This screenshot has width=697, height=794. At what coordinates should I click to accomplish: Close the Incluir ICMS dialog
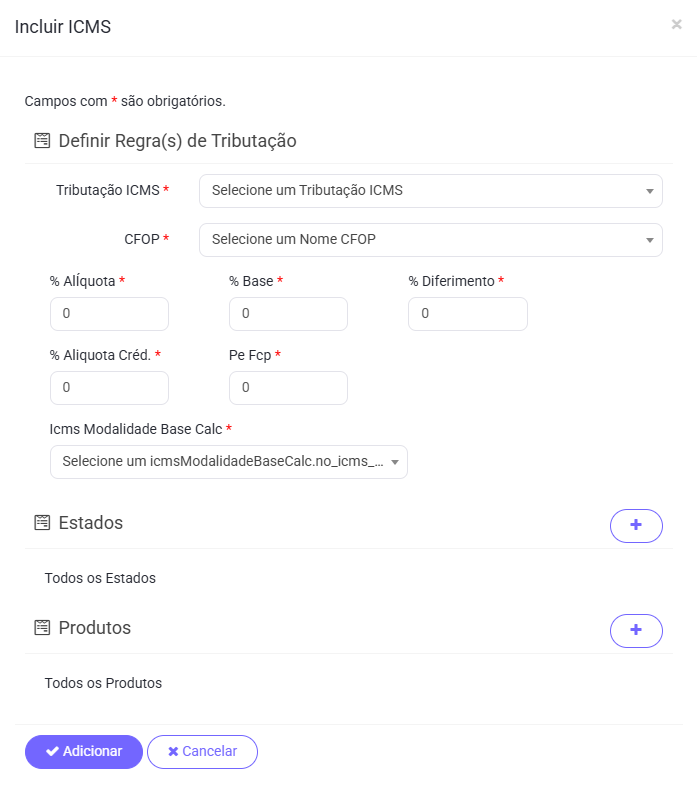[676, 25]
